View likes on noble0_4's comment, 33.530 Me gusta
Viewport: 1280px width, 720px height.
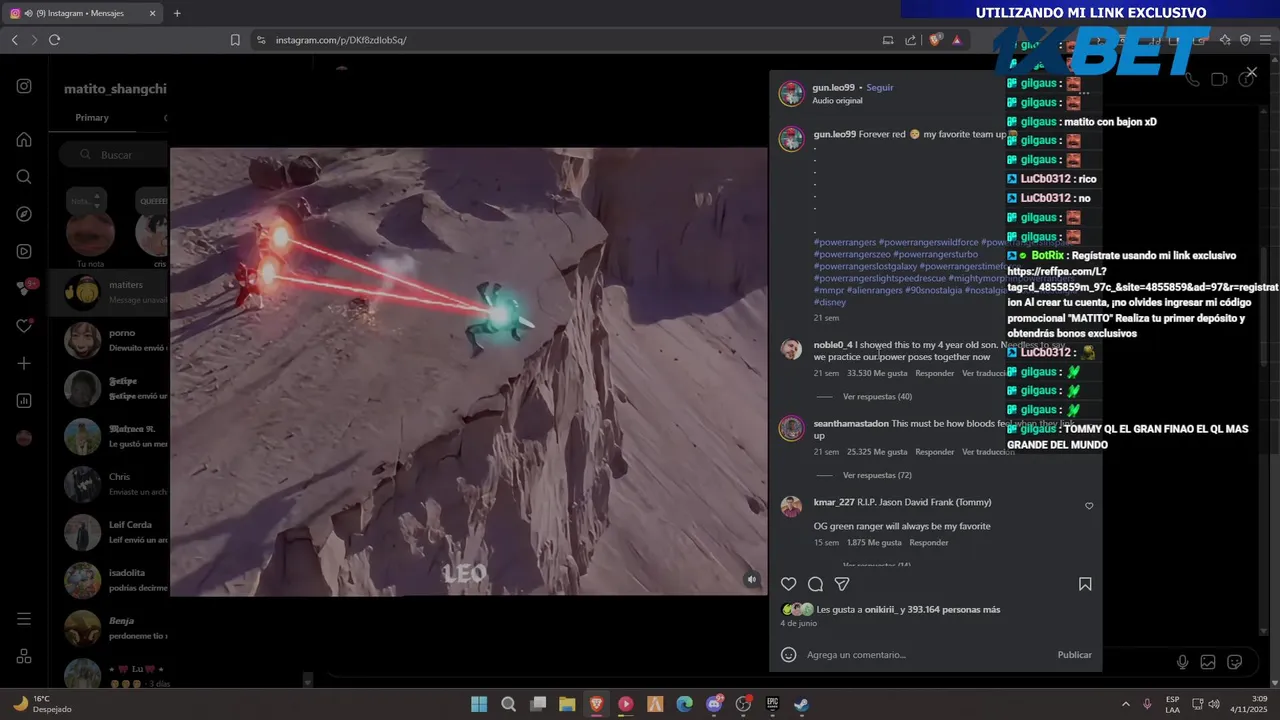tap(877, 373)
